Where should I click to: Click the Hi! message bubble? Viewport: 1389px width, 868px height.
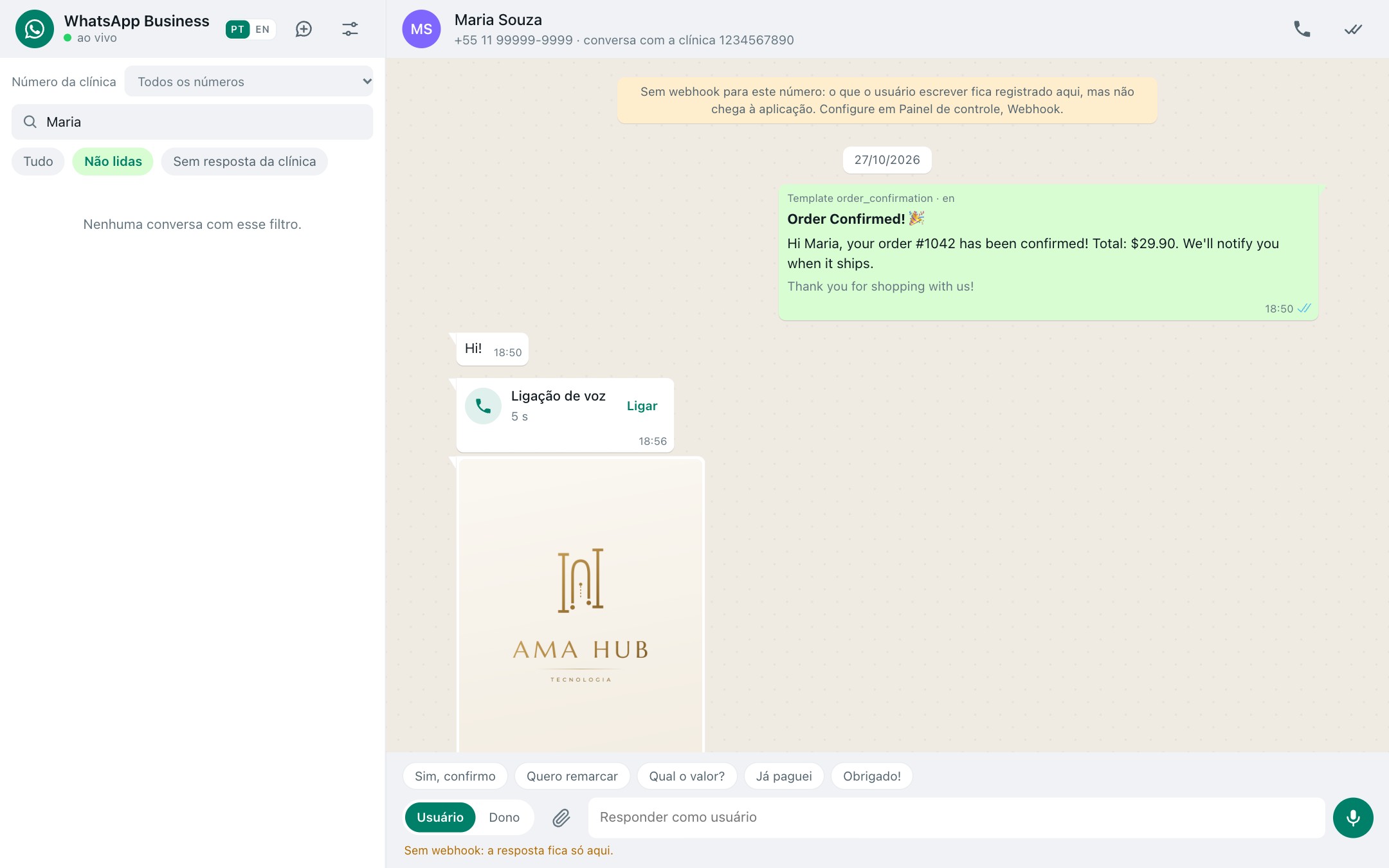coord(493,349)
